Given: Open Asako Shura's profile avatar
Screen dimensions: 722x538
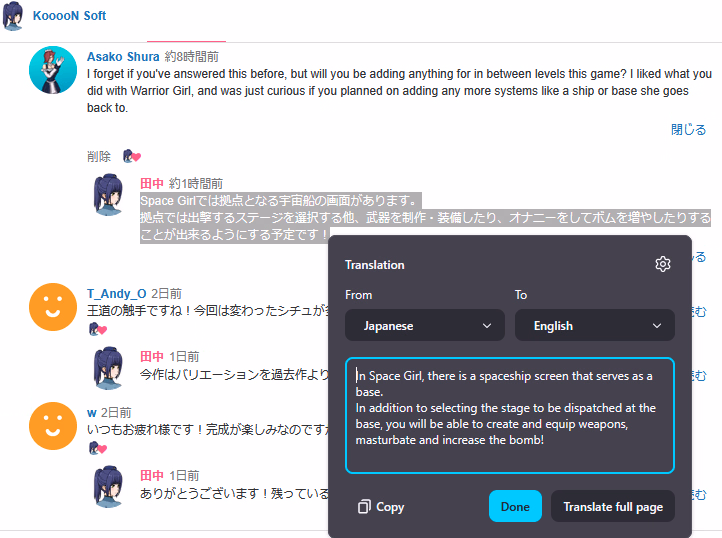Looking at the screenshot, I should (53, 70).
